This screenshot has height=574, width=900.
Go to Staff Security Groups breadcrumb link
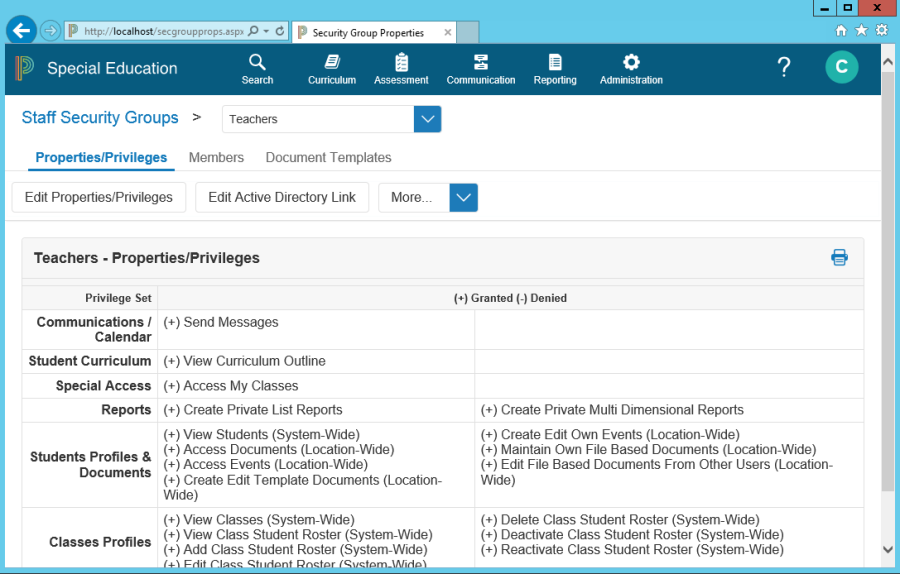tap(100, 118)
